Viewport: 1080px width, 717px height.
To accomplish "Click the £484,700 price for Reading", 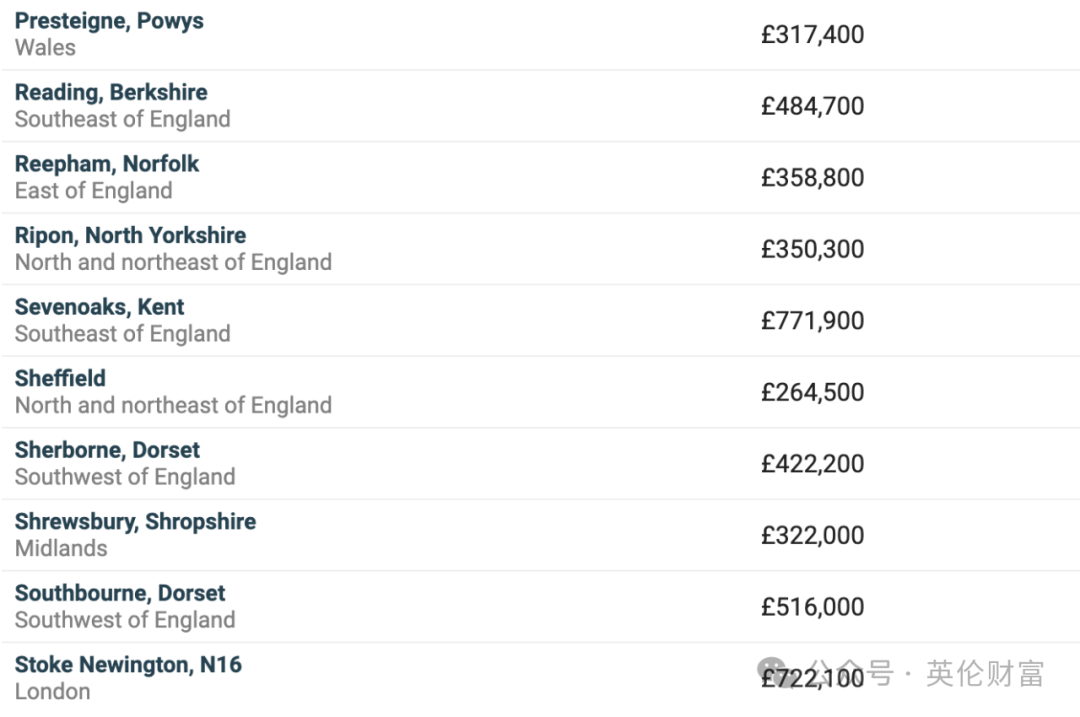I will pyautogui.click(x=812, y=106).
